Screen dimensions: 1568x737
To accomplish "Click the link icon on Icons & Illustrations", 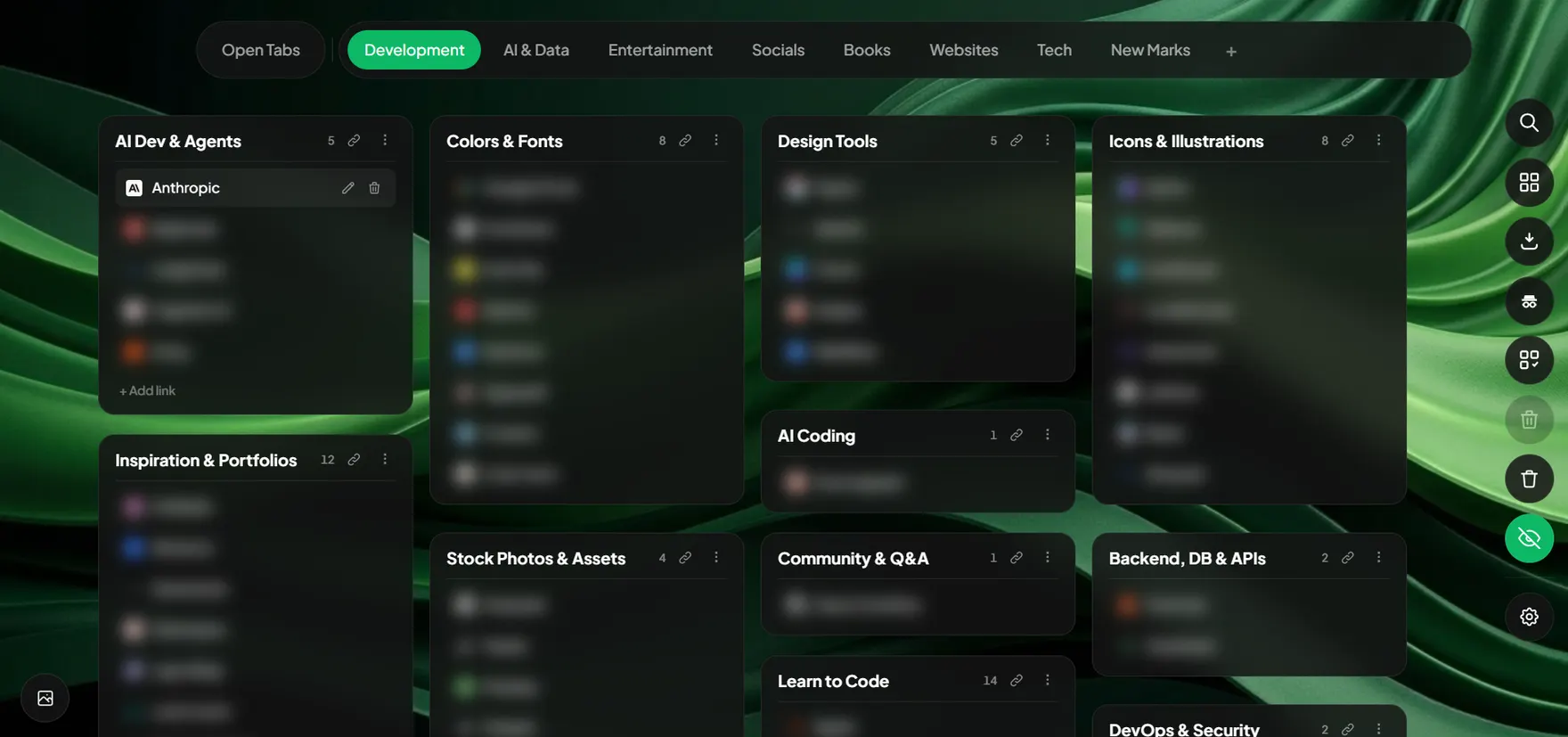I will tap(1348, 141).
